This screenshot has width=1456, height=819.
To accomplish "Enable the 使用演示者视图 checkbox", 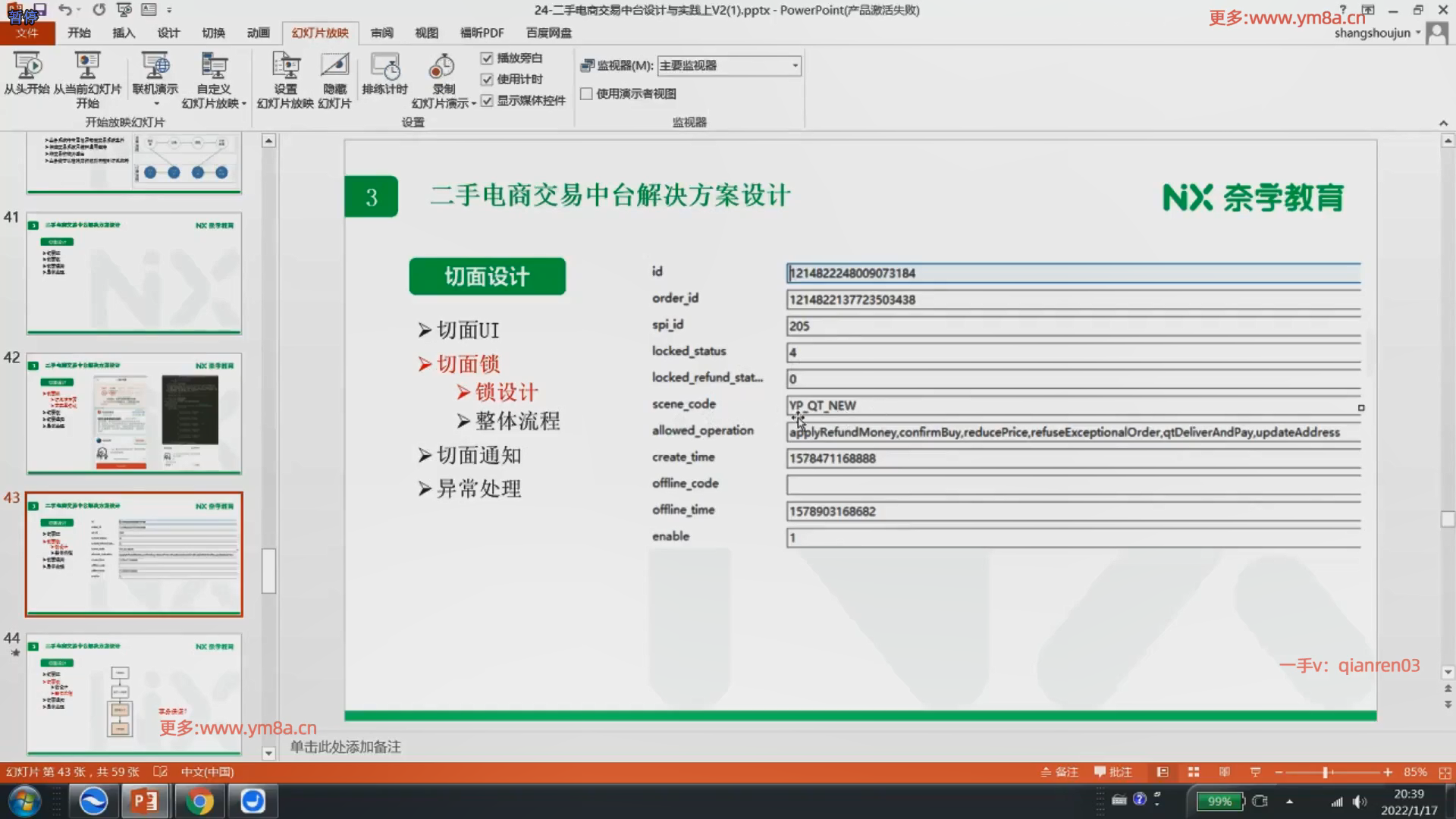I will 586,94.
